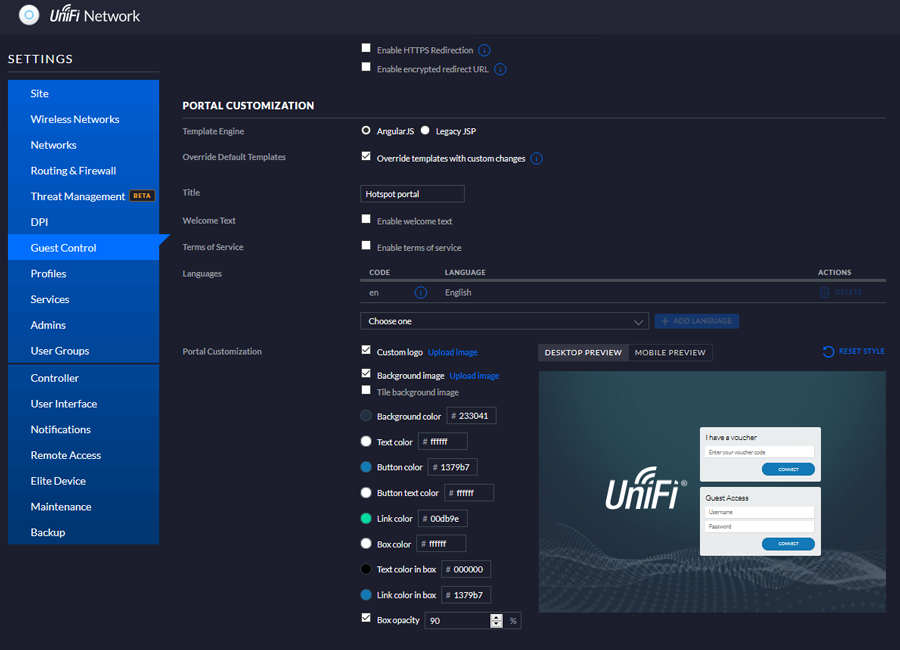Enable the welcome text checkbox
900x650 pixels.
point(366,220)
